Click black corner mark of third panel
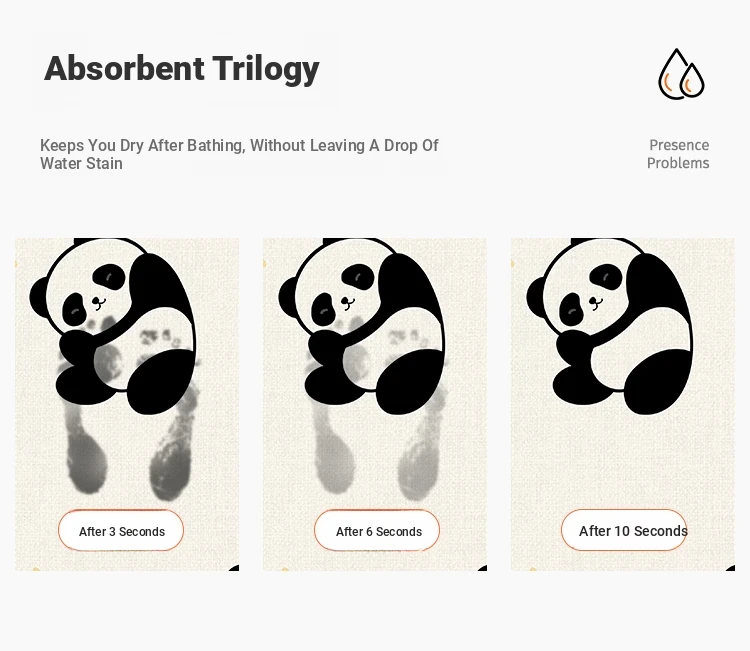 (731, 568)
